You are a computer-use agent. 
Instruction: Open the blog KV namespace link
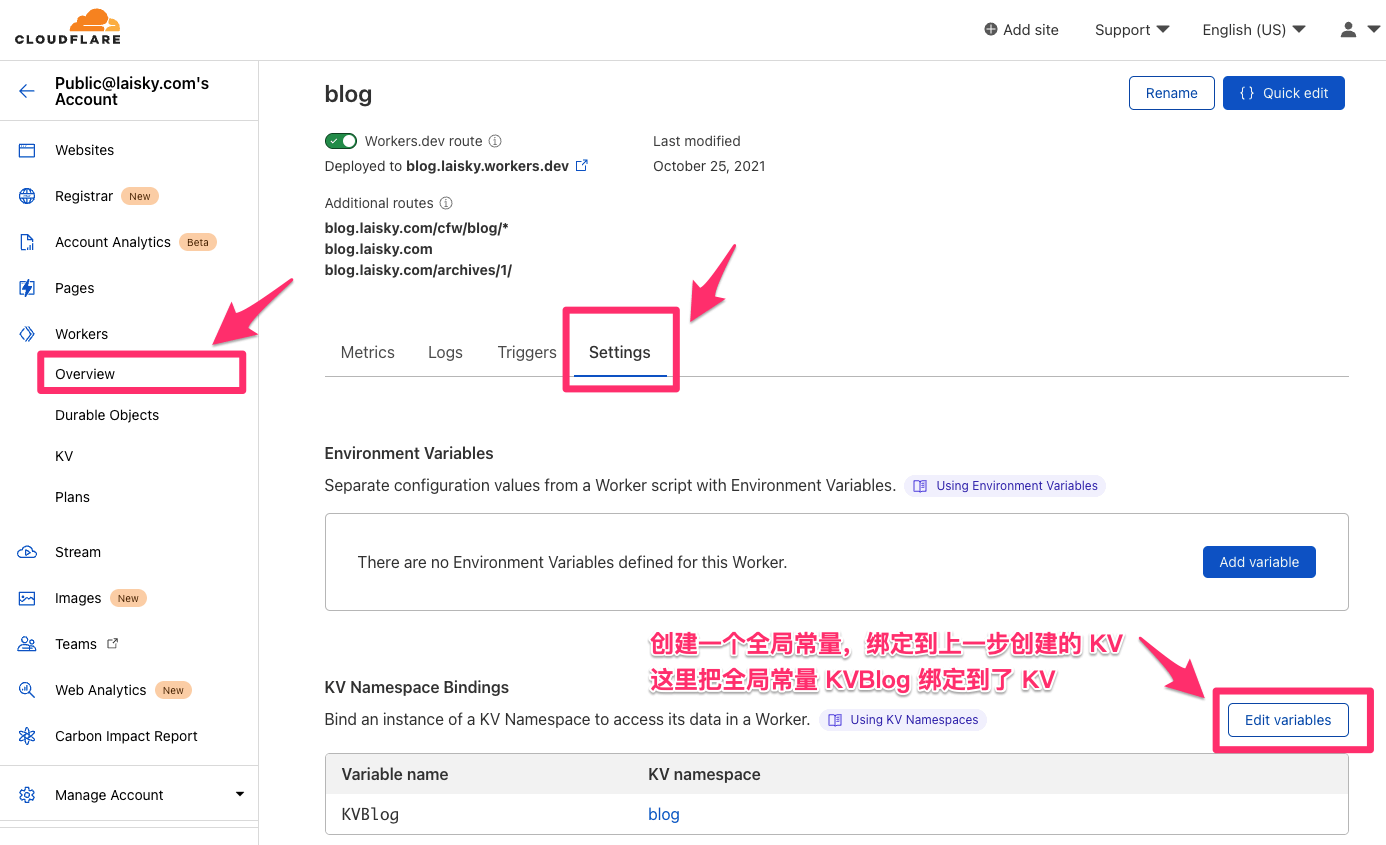pyautogui.click(x=664, y=814)
